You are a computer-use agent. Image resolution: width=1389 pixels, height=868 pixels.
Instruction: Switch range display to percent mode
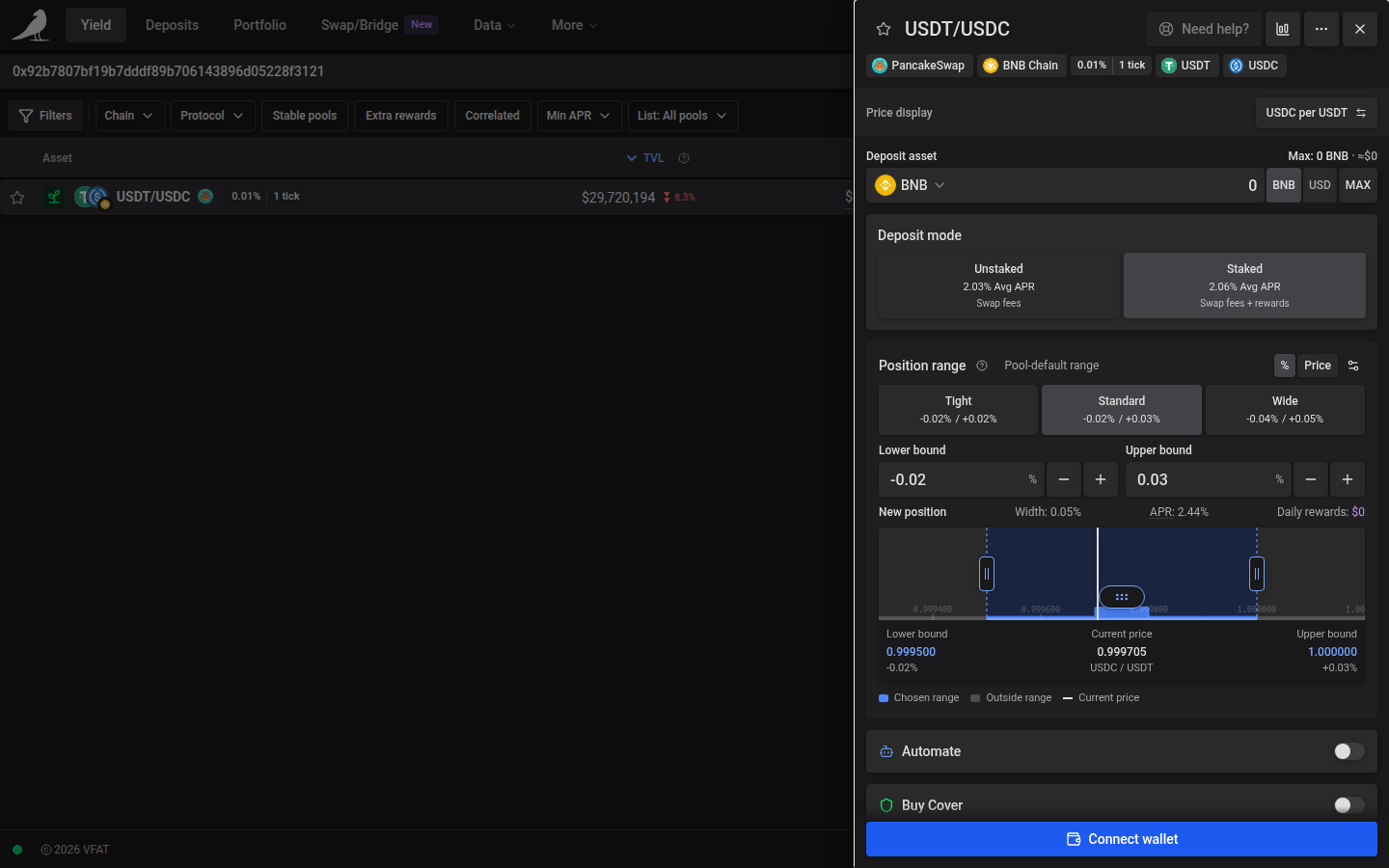1284,366
